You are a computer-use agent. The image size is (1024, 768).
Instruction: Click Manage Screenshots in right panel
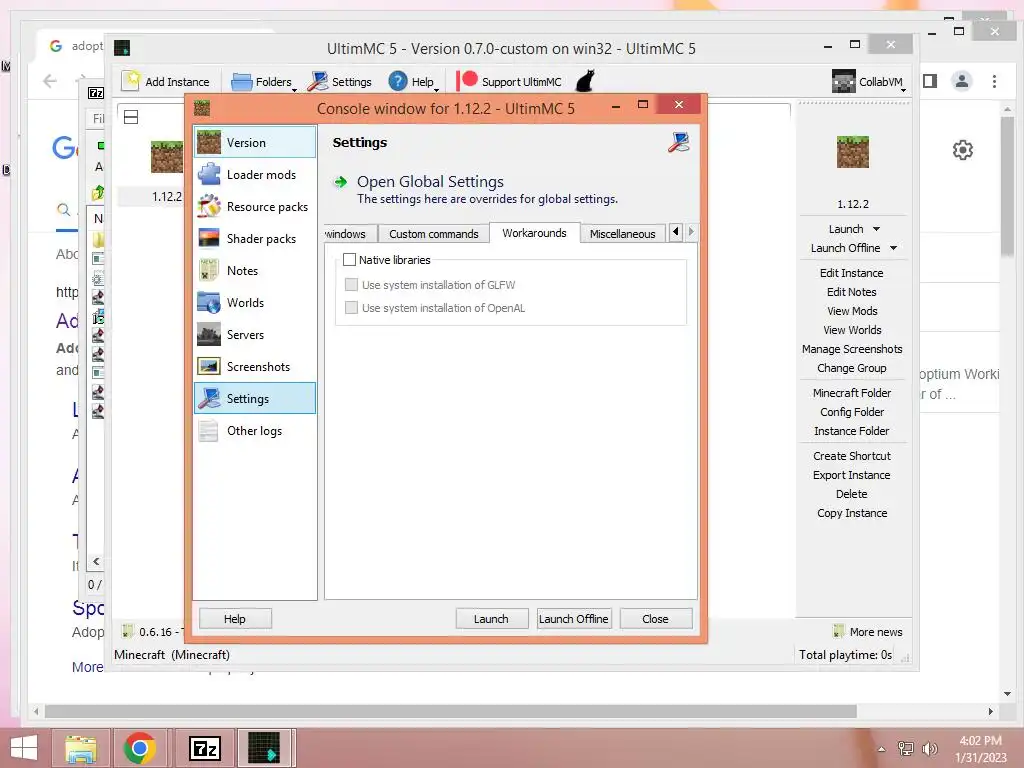pos(852,349)
